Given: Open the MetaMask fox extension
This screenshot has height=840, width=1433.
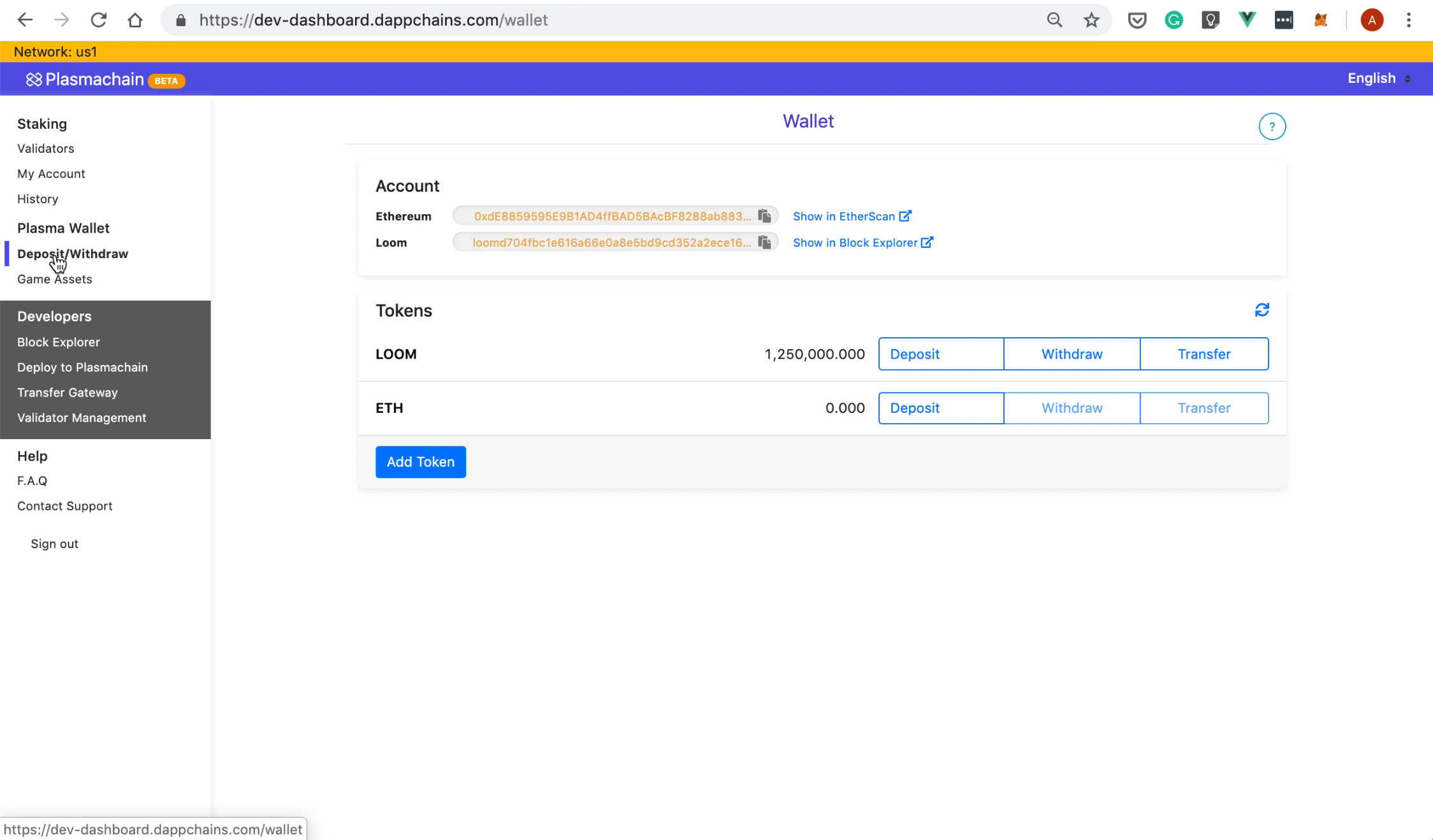Looking at the screenshot, I should [1320, 20].
